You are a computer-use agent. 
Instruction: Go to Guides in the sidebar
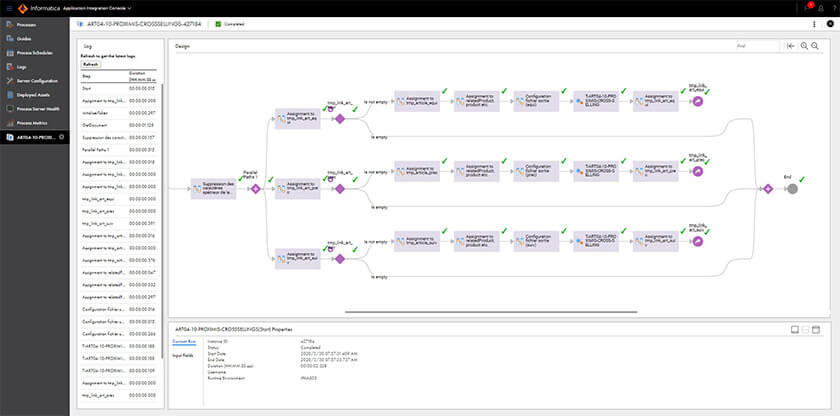[35, 39]
